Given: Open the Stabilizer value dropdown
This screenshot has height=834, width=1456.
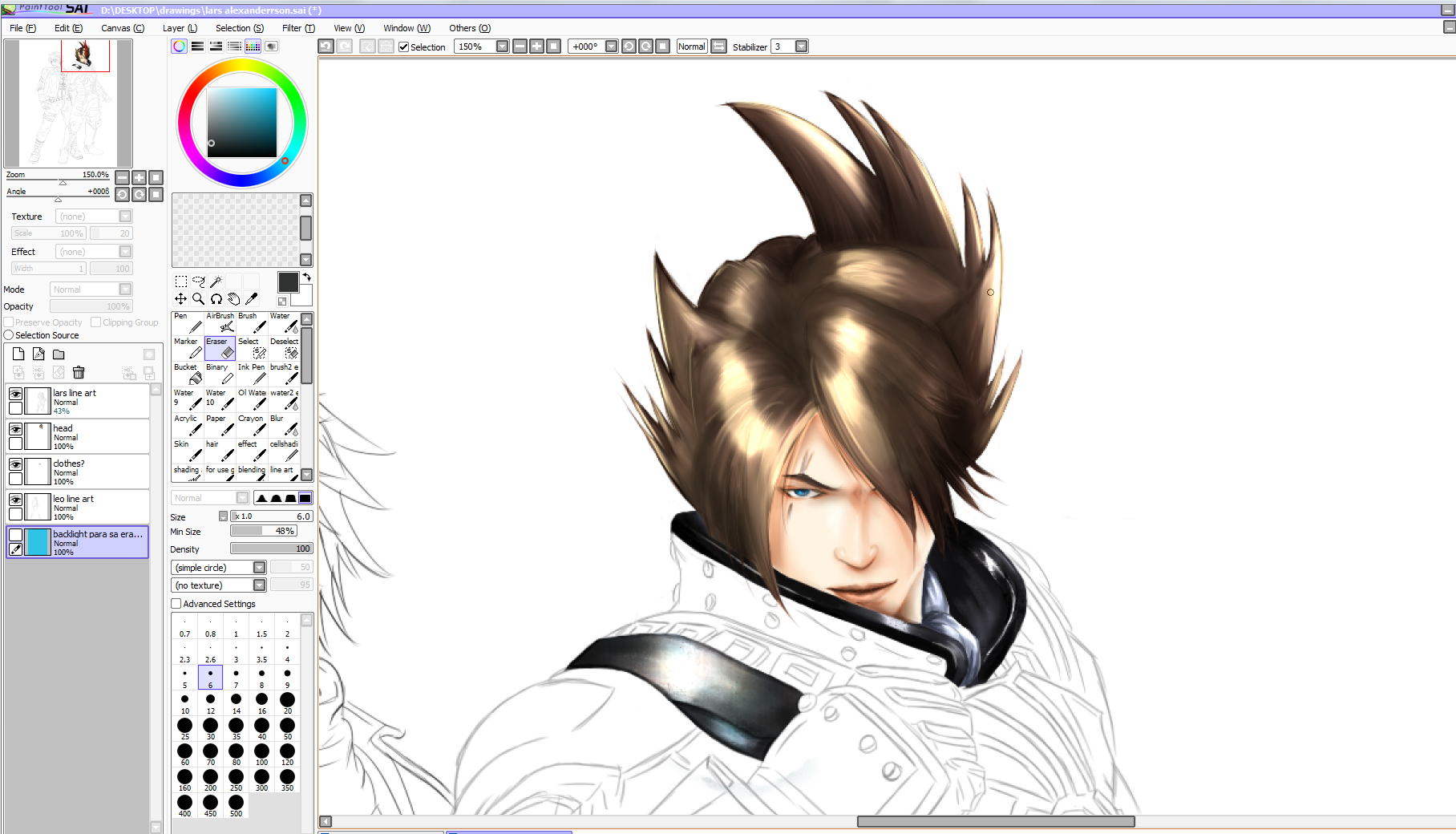Looking at the screenshot, I should 801,47.
